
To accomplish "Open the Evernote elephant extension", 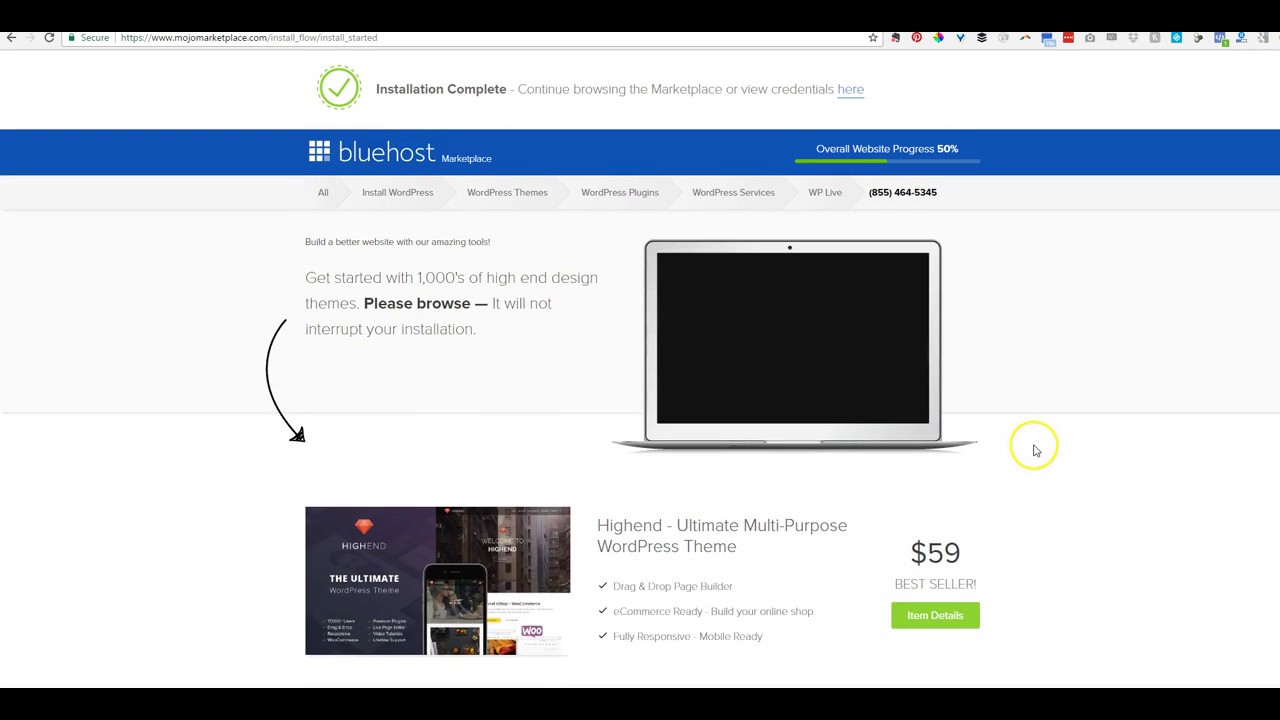I will coord(896,38).
